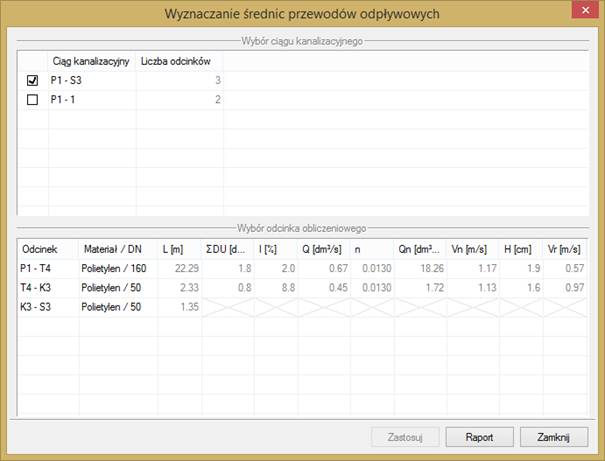Click 0.0130 in the P1 - T4 row
Viewport: 605px width, 461px height.
372,268
